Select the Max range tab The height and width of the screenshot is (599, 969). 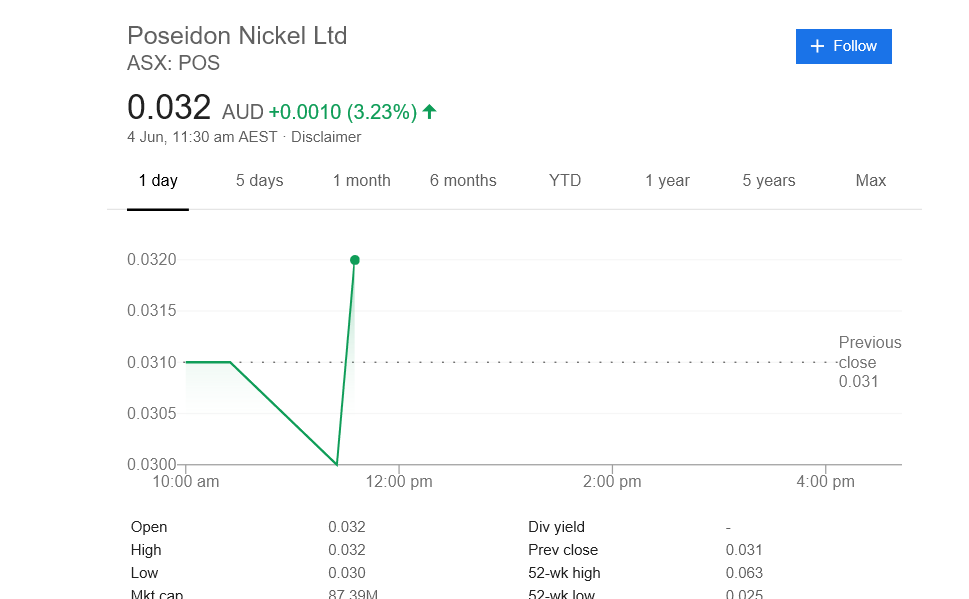[871, 181]
